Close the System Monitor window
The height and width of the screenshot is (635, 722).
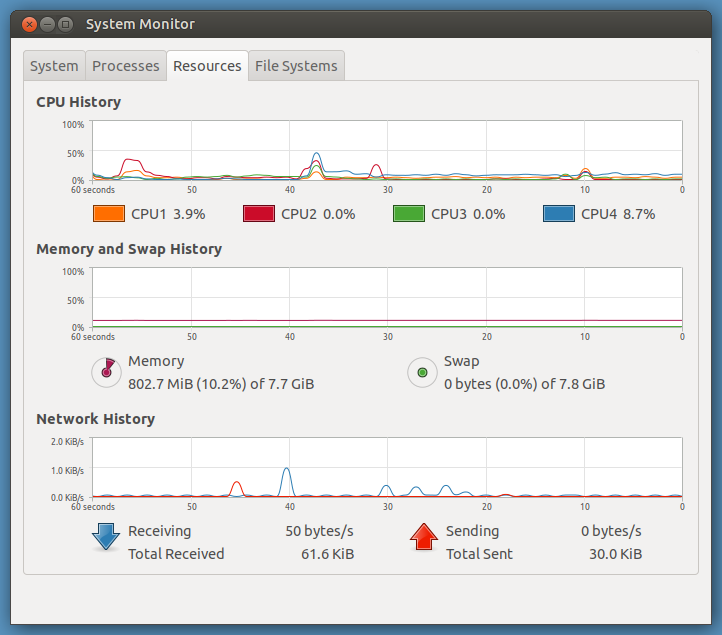28,23
